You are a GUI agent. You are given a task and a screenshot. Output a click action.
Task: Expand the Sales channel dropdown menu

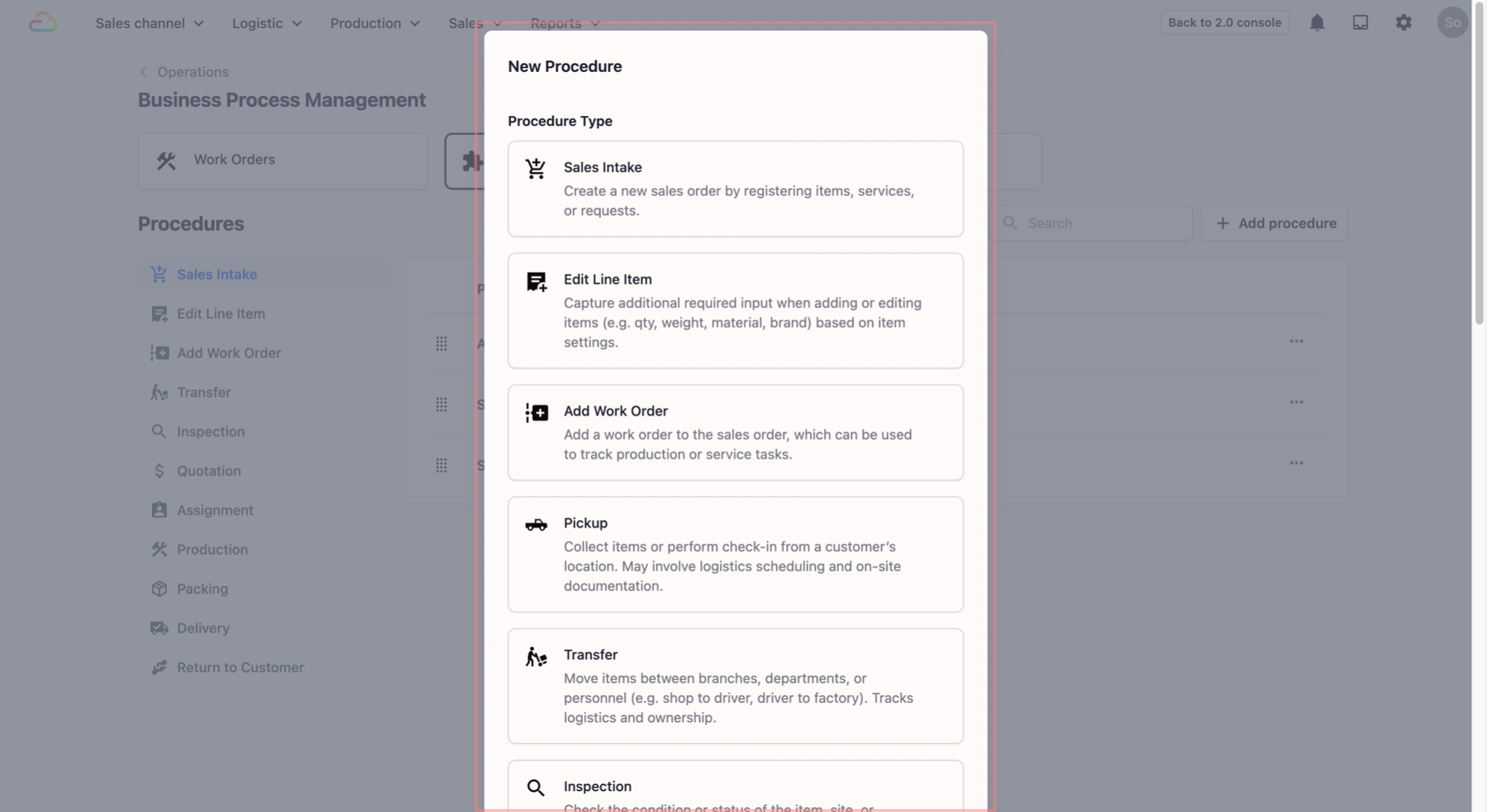pyautogui.click(x=149, y=23)
